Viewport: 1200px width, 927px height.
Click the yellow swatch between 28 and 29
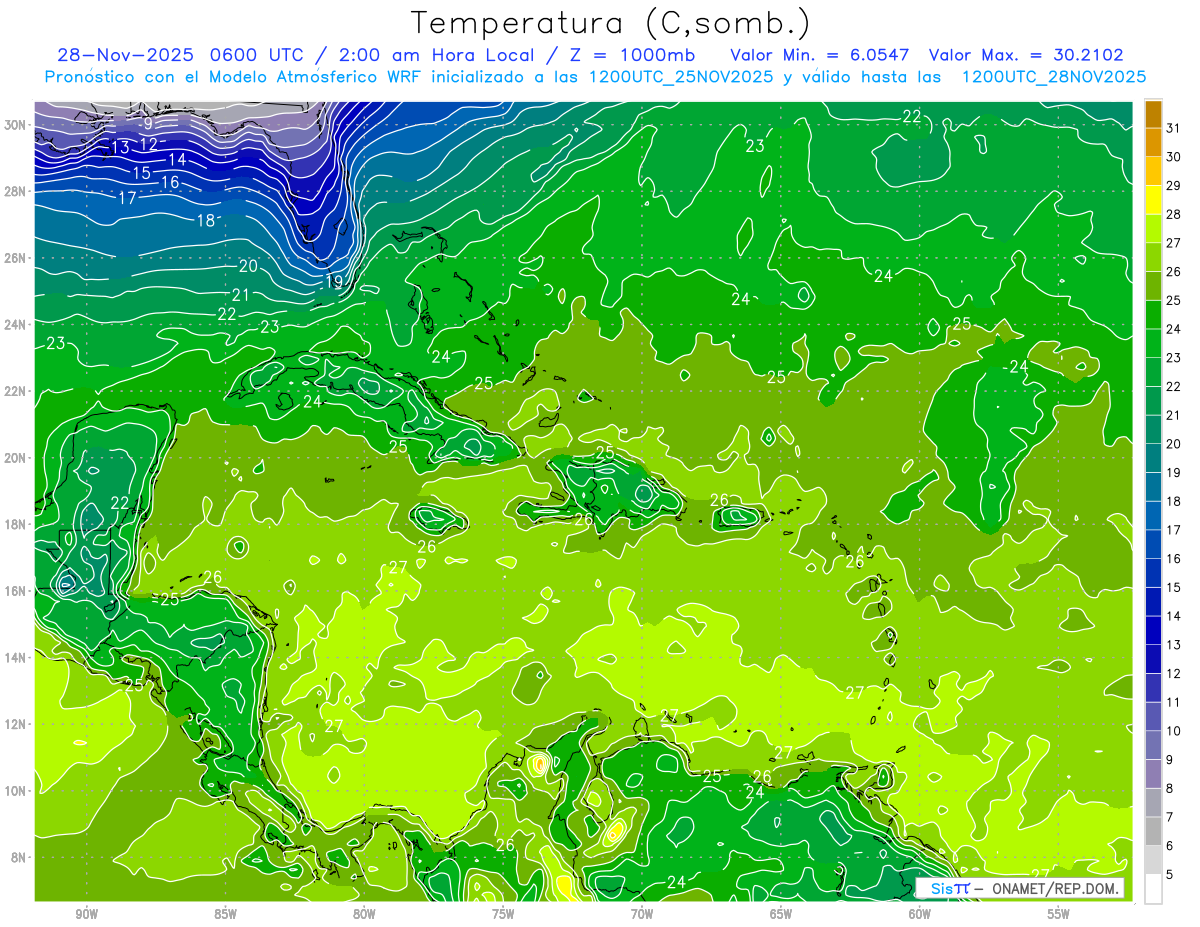(x=1153, y=200)
